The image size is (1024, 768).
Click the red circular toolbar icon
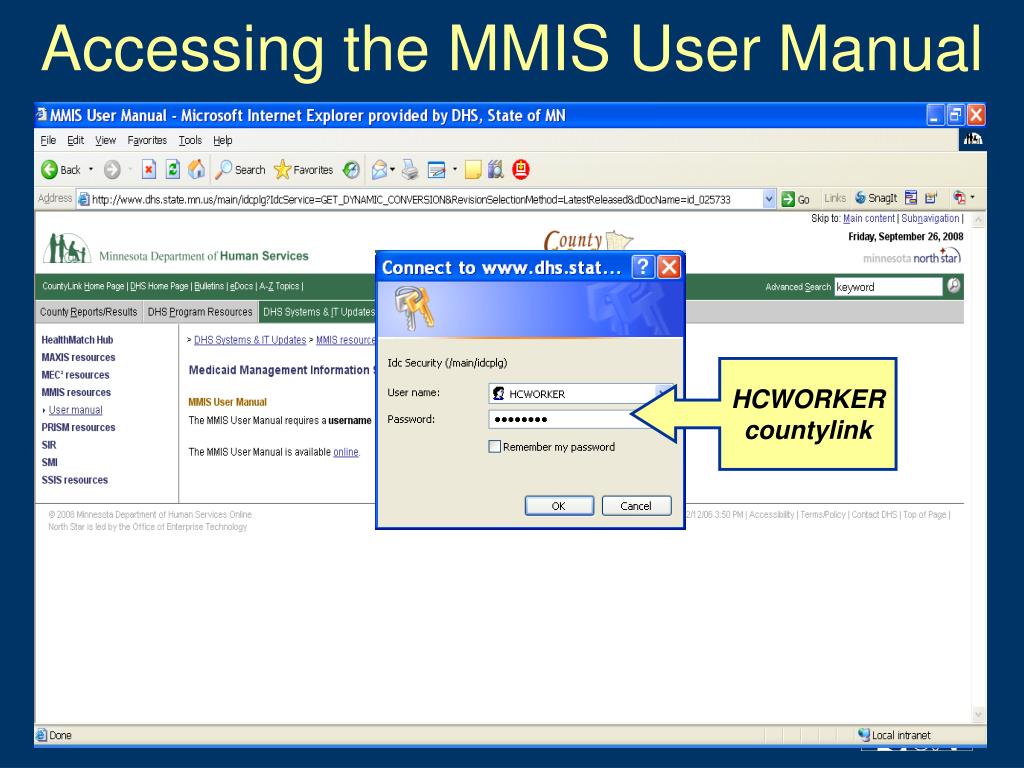tap(520, 170)
